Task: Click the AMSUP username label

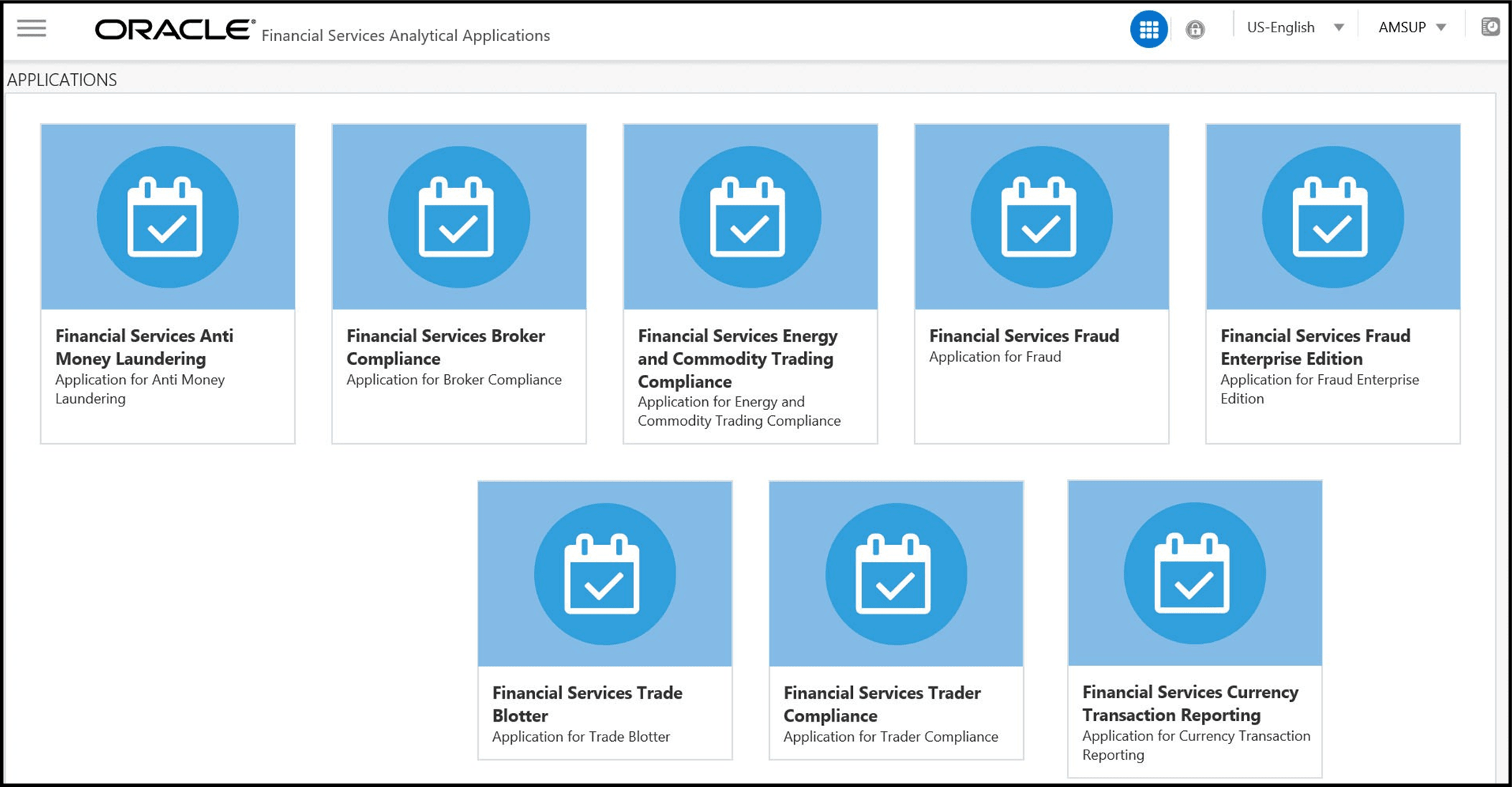Action: point(1401,28)
